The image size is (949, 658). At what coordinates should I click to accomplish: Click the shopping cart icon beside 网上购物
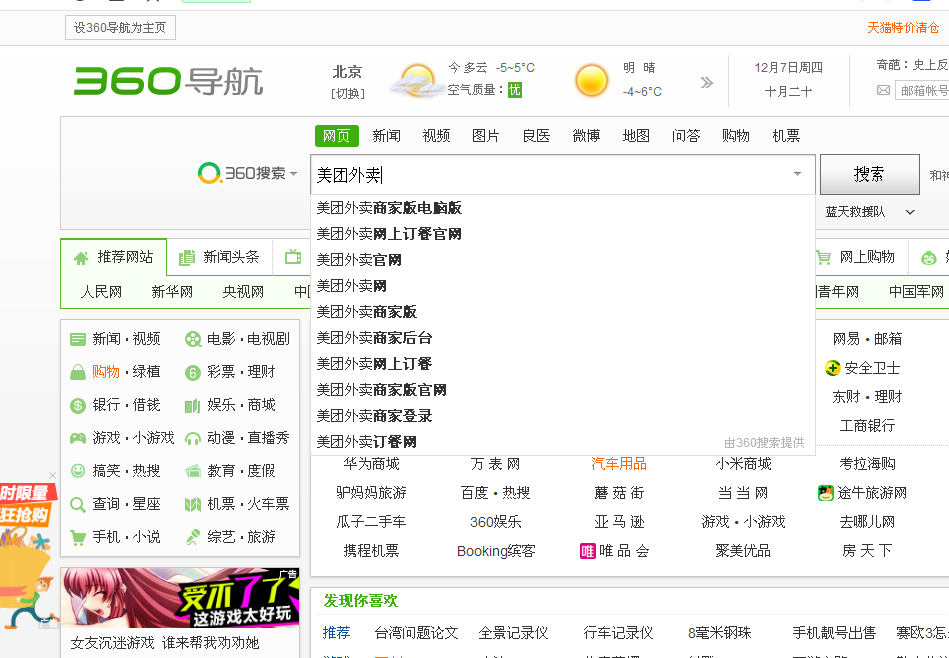[x=823, y=258]
